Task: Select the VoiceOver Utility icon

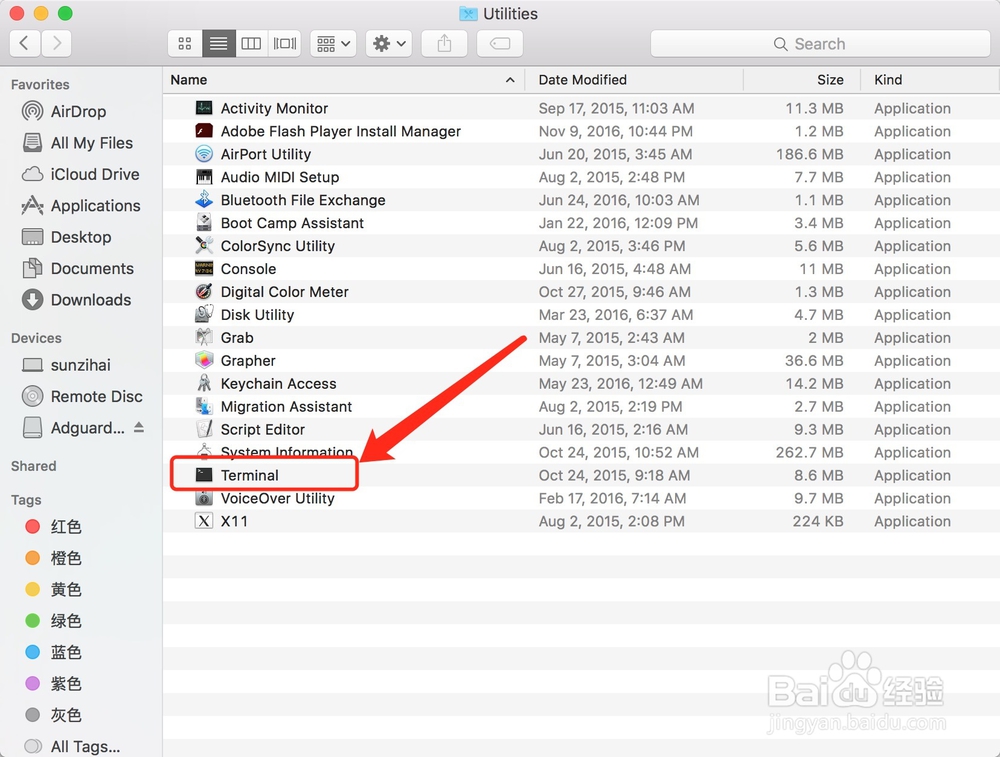Action: pos(204,498)
